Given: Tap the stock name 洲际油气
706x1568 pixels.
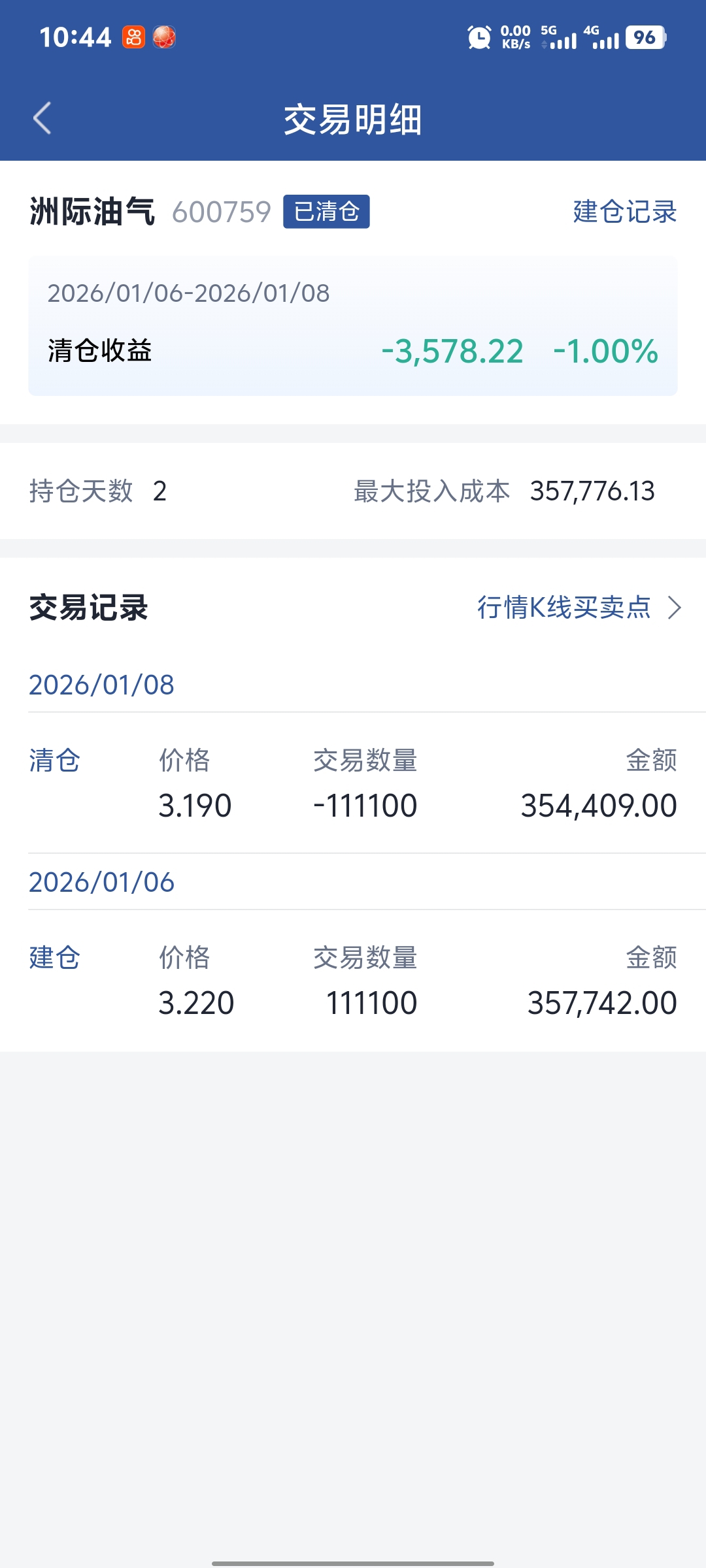Looking at the screenshot, I should pos(92,212).
